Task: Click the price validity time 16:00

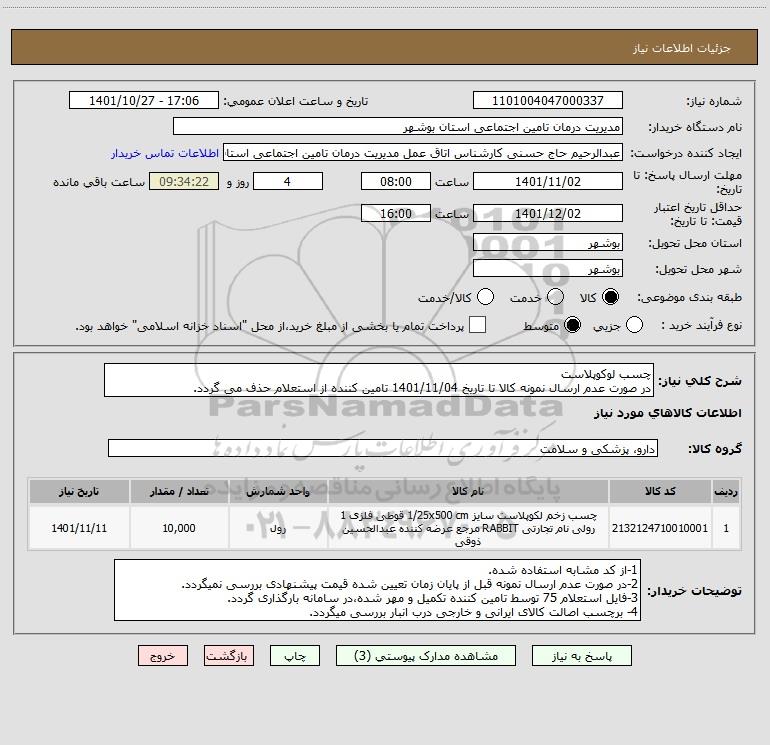Action: click(x=396, y=214)
